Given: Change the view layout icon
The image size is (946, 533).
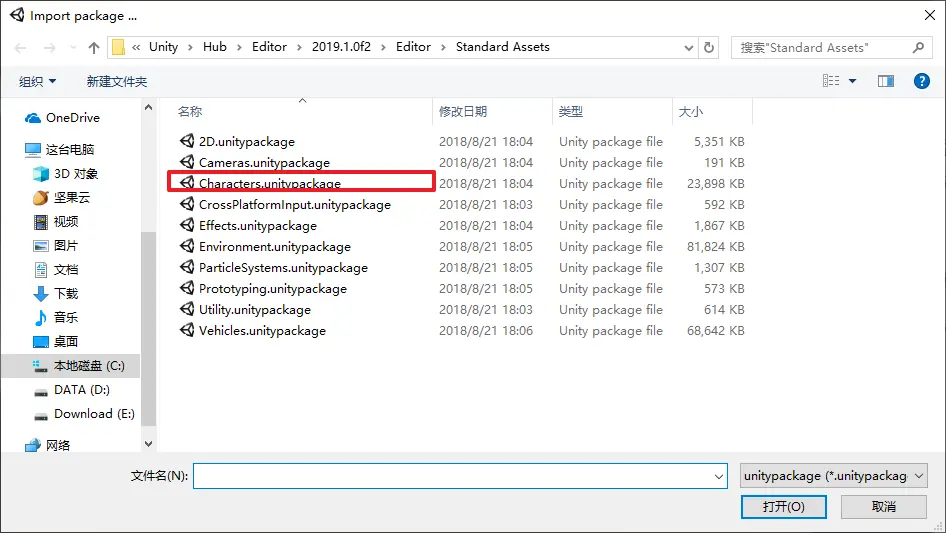Looking at the screenshot, I should click(x=831, y=81).
